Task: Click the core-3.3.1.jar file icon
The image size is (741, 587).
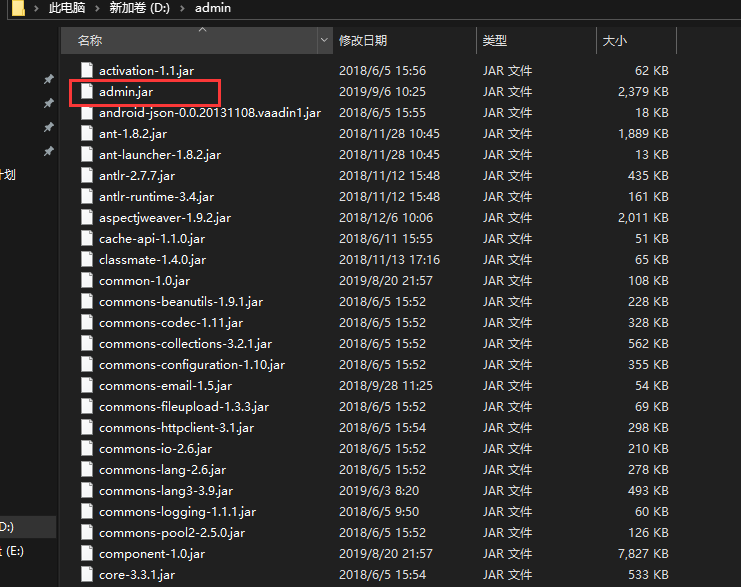Action: point(87,574)
